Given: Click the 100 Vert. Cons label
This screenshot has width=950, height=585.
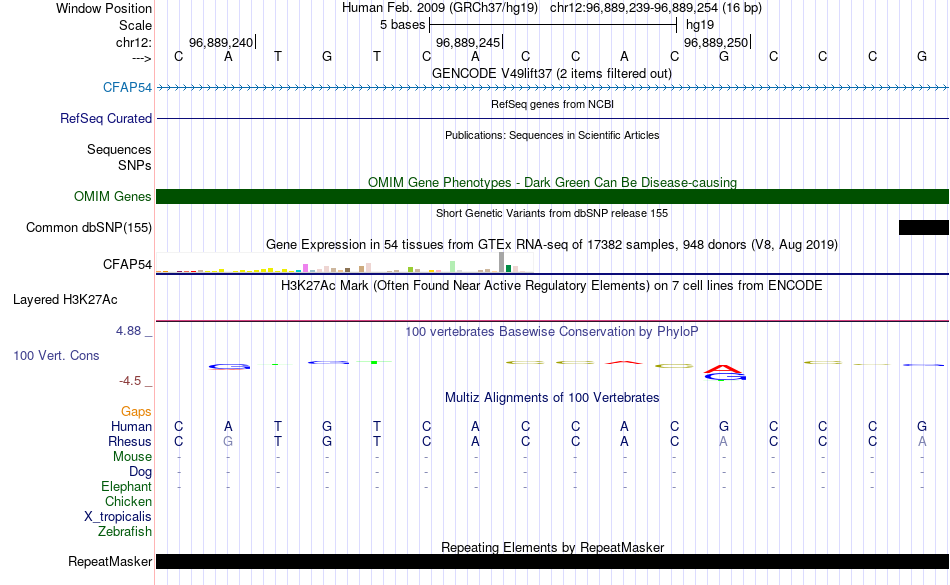Looking at the screenshot, I should point(56,355).
